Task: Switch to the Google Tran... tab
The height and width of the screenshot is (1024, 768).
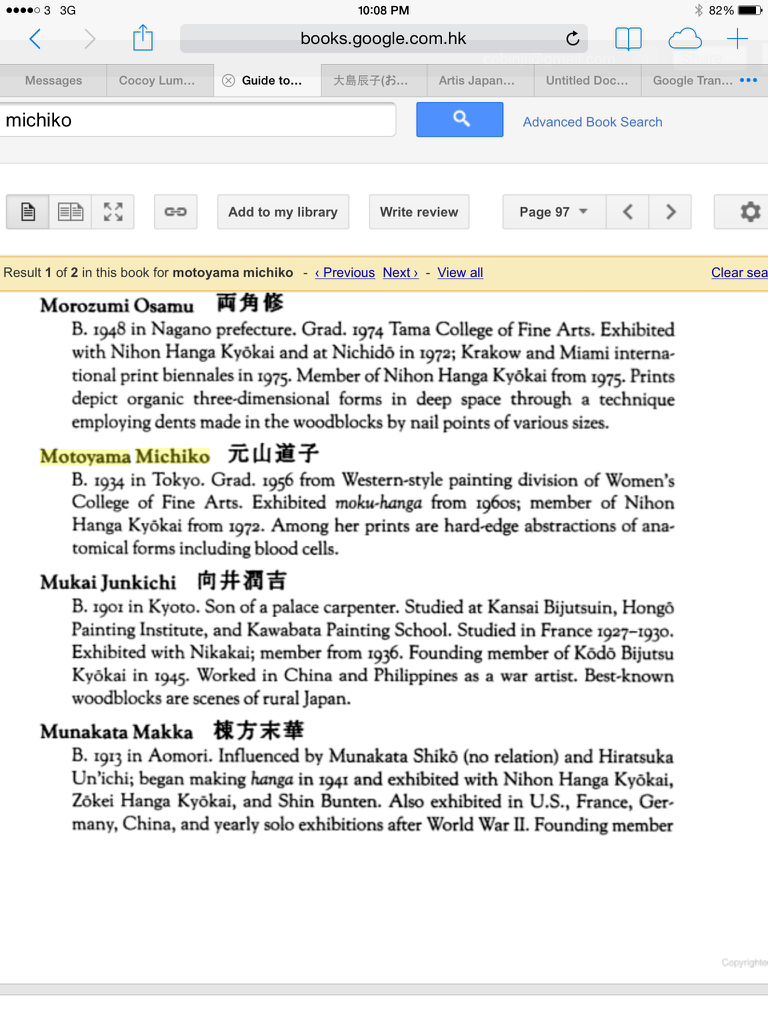Action: point(692,81)
